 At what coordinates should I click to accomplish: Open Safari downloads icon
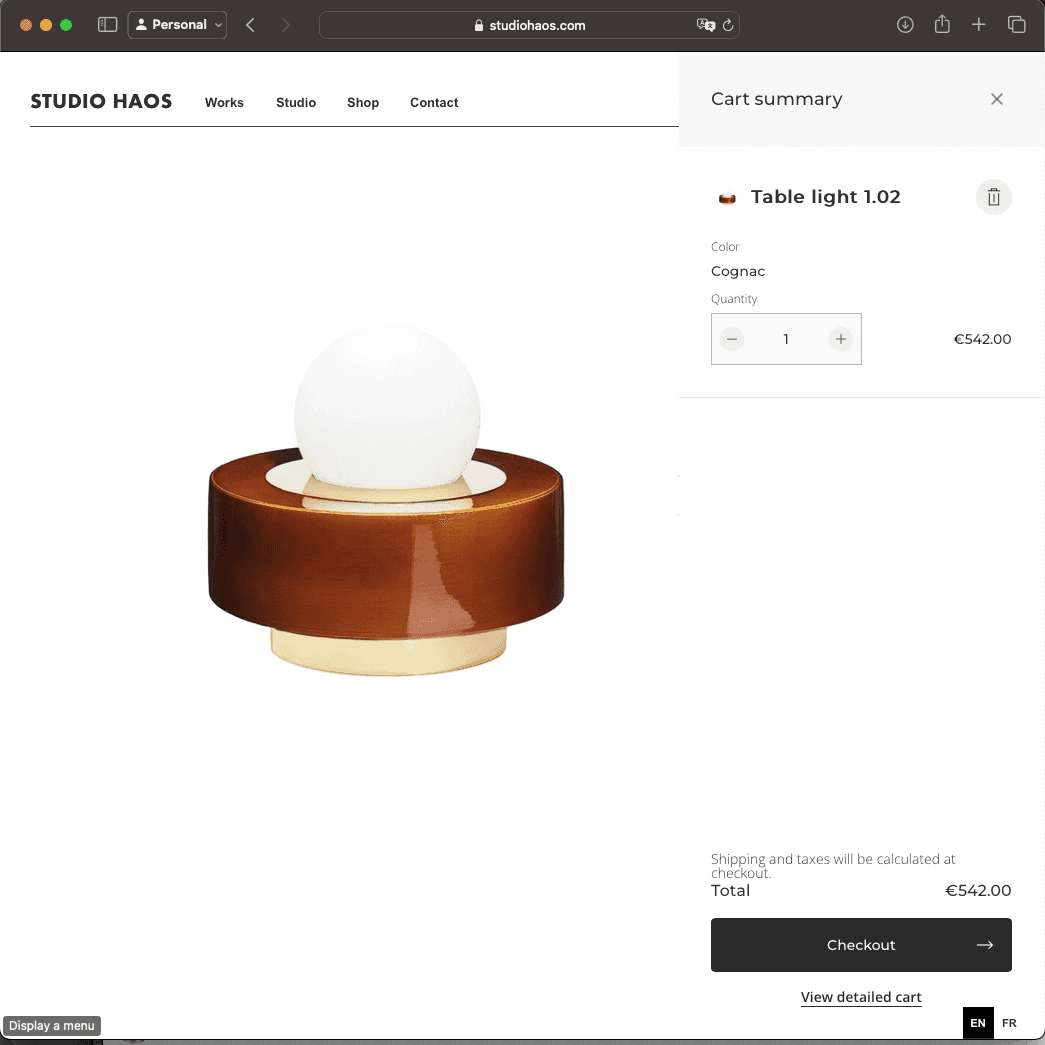tap(905, 25)
